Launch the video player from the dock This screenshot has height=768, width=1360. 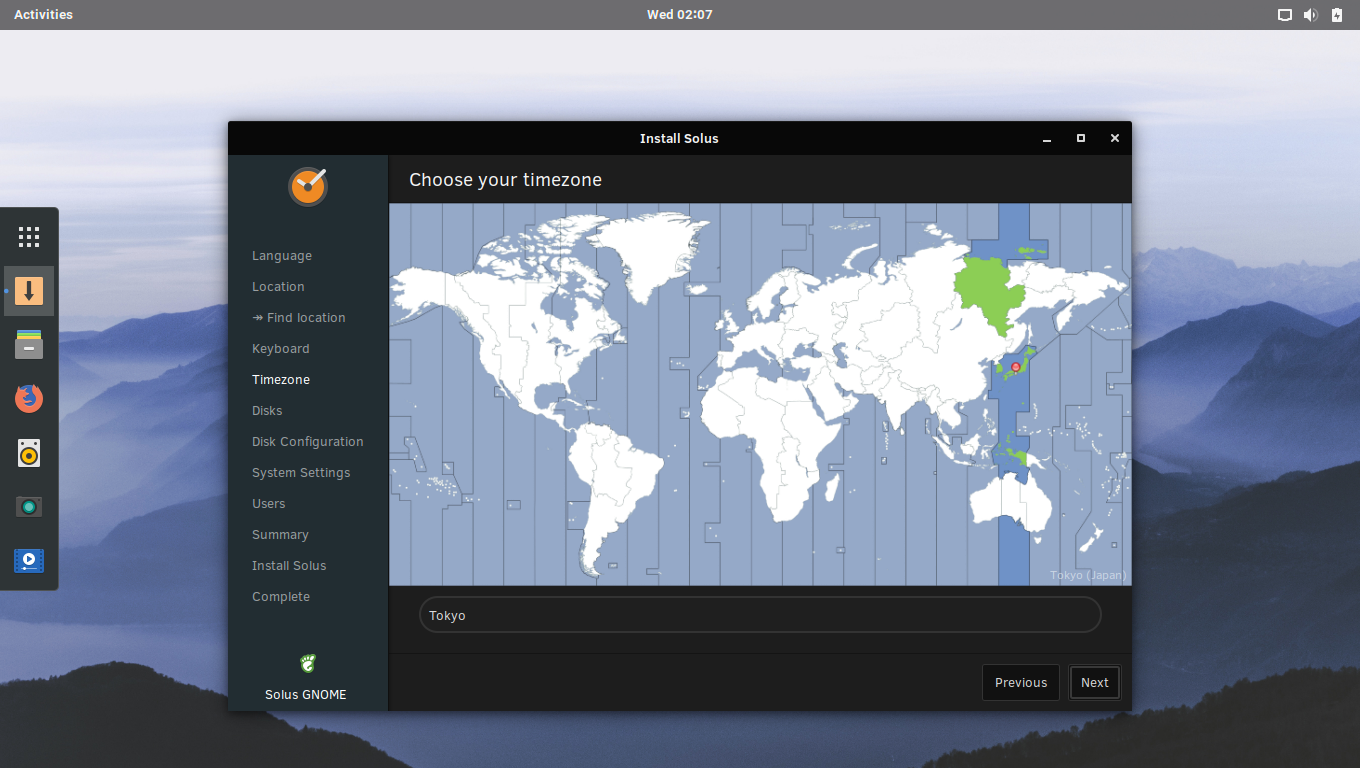point(29,560)
